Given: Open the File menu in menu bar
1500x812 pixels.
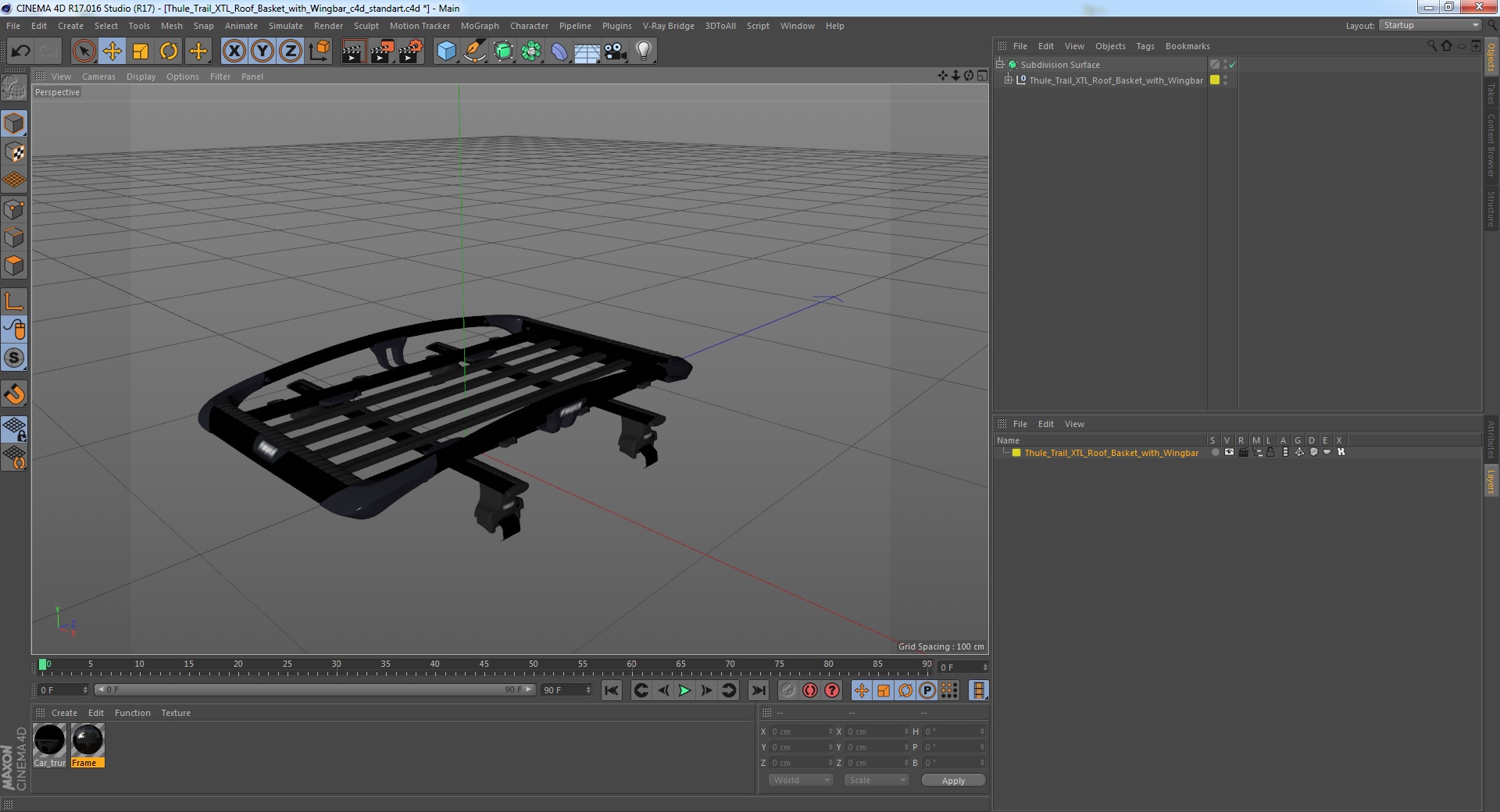Looking at the screenshot, I should click(13, 26).
